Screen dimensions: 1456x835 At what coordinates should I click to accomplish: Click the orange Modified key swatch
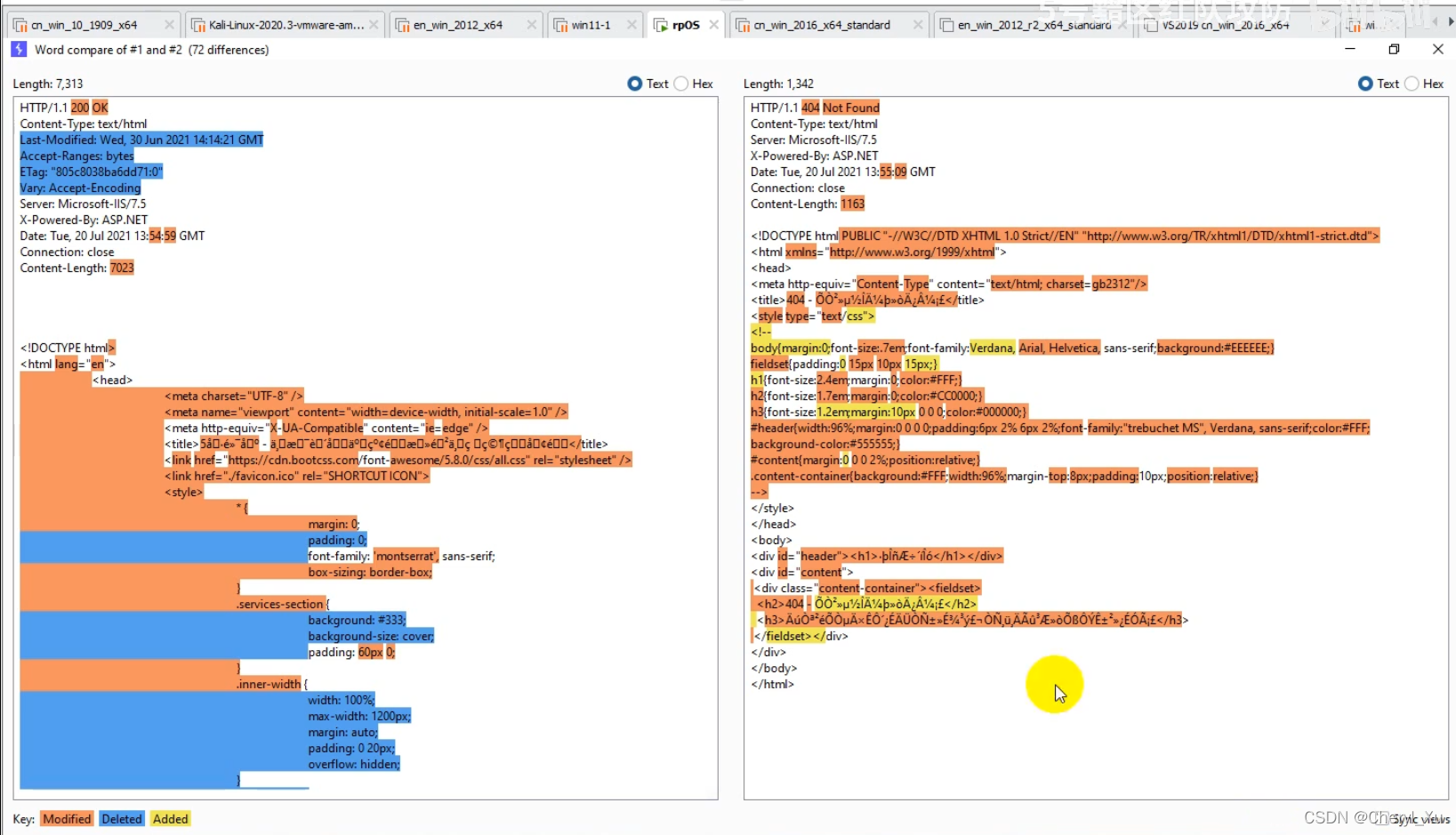click(67, 819)
